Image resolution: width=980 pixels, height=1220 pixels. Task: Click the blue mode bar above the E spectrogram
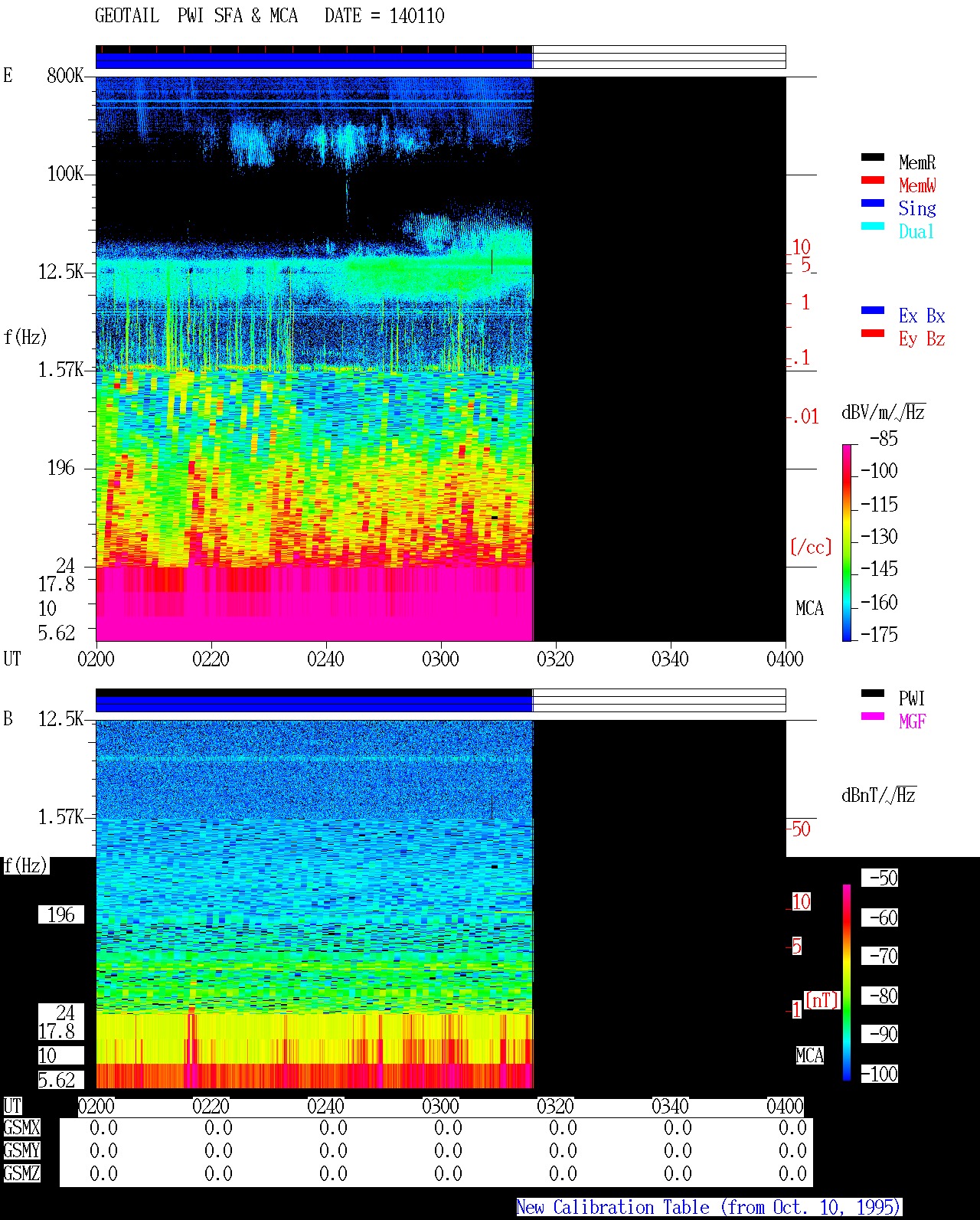click(x=314, y=61)
